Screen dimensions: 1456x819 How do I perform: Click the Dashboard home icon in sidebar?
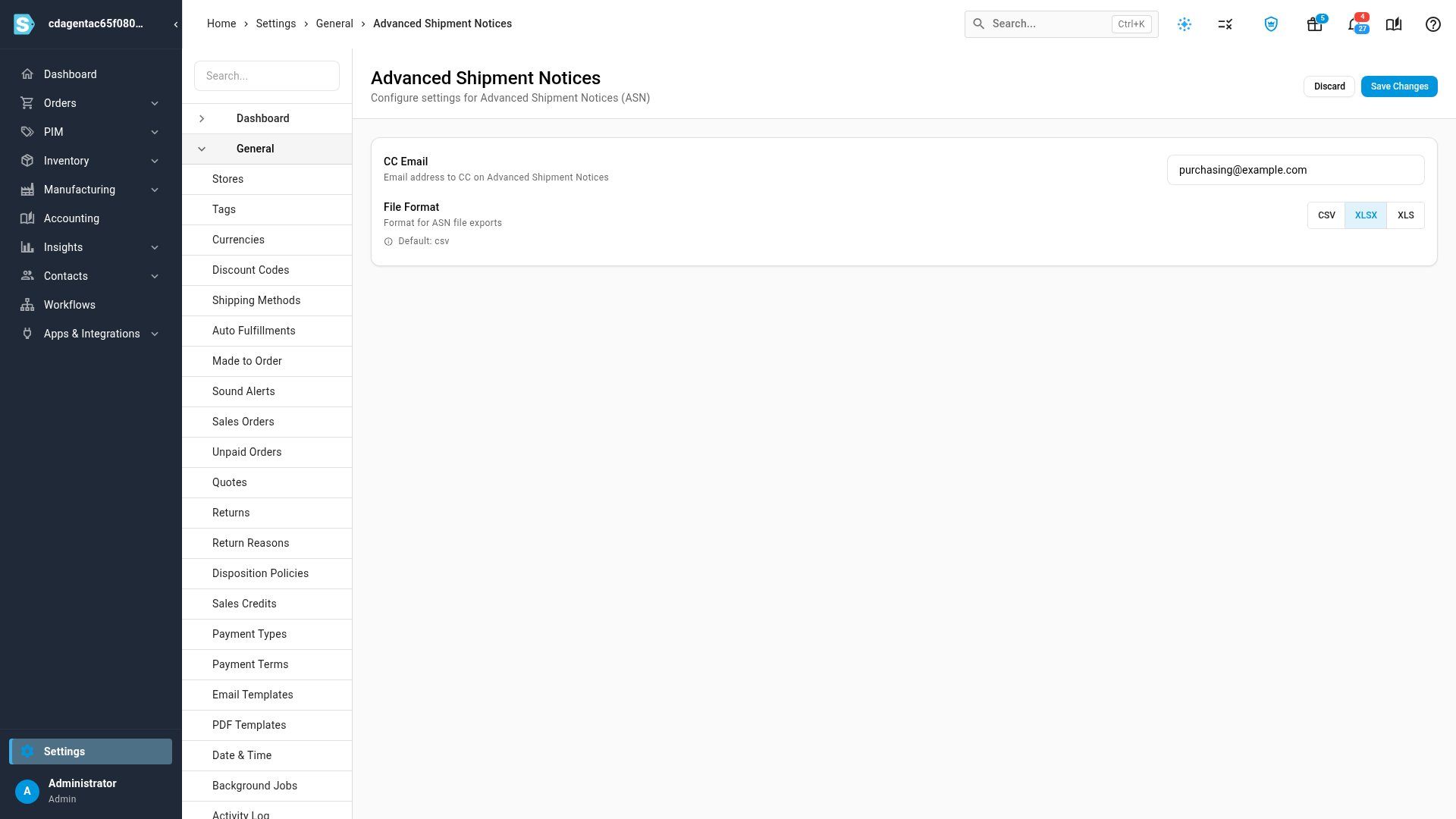coord(27,74)
